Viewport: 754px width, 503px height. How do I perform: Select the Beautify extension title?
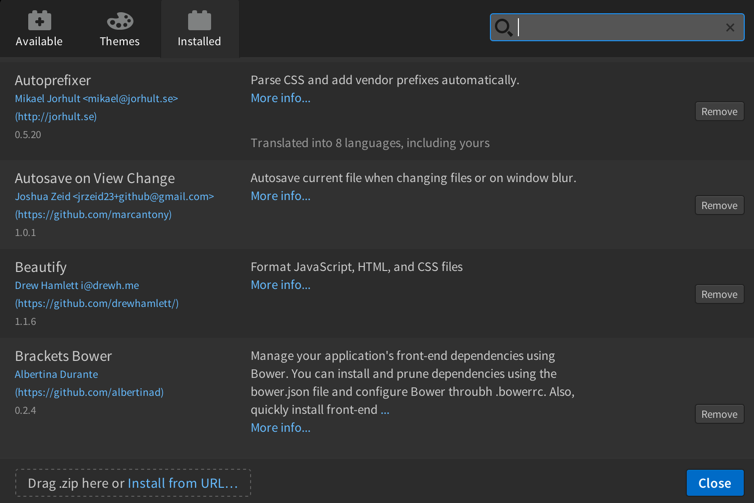pyautogui.click(x=41, y=267)
